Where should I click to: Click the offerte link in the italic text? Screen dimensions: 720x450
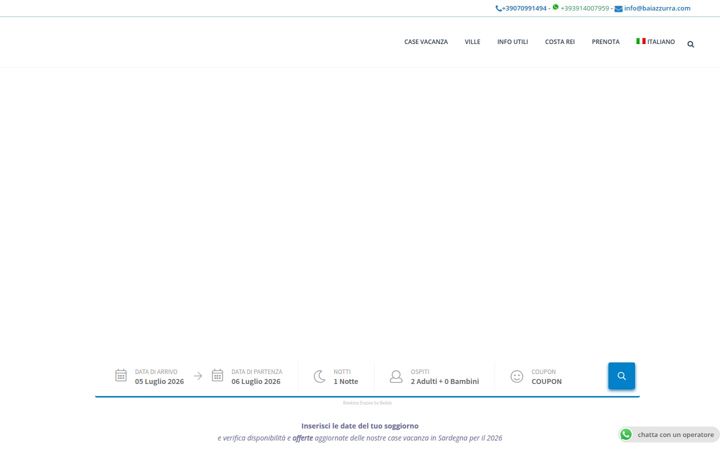coord(303,438)
